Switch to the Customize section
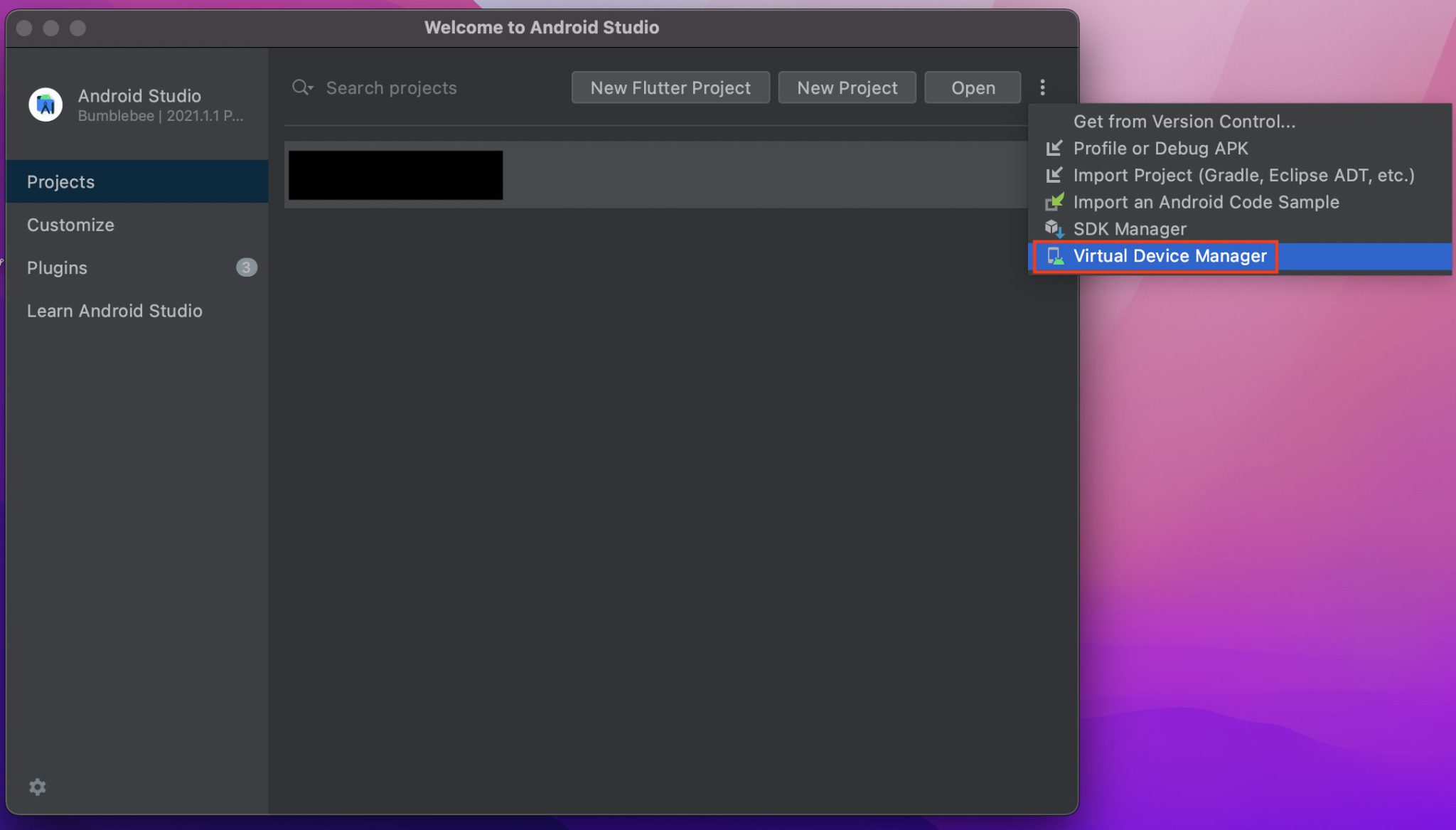Viewport: 1456px width, 830px height. [70, 225]
